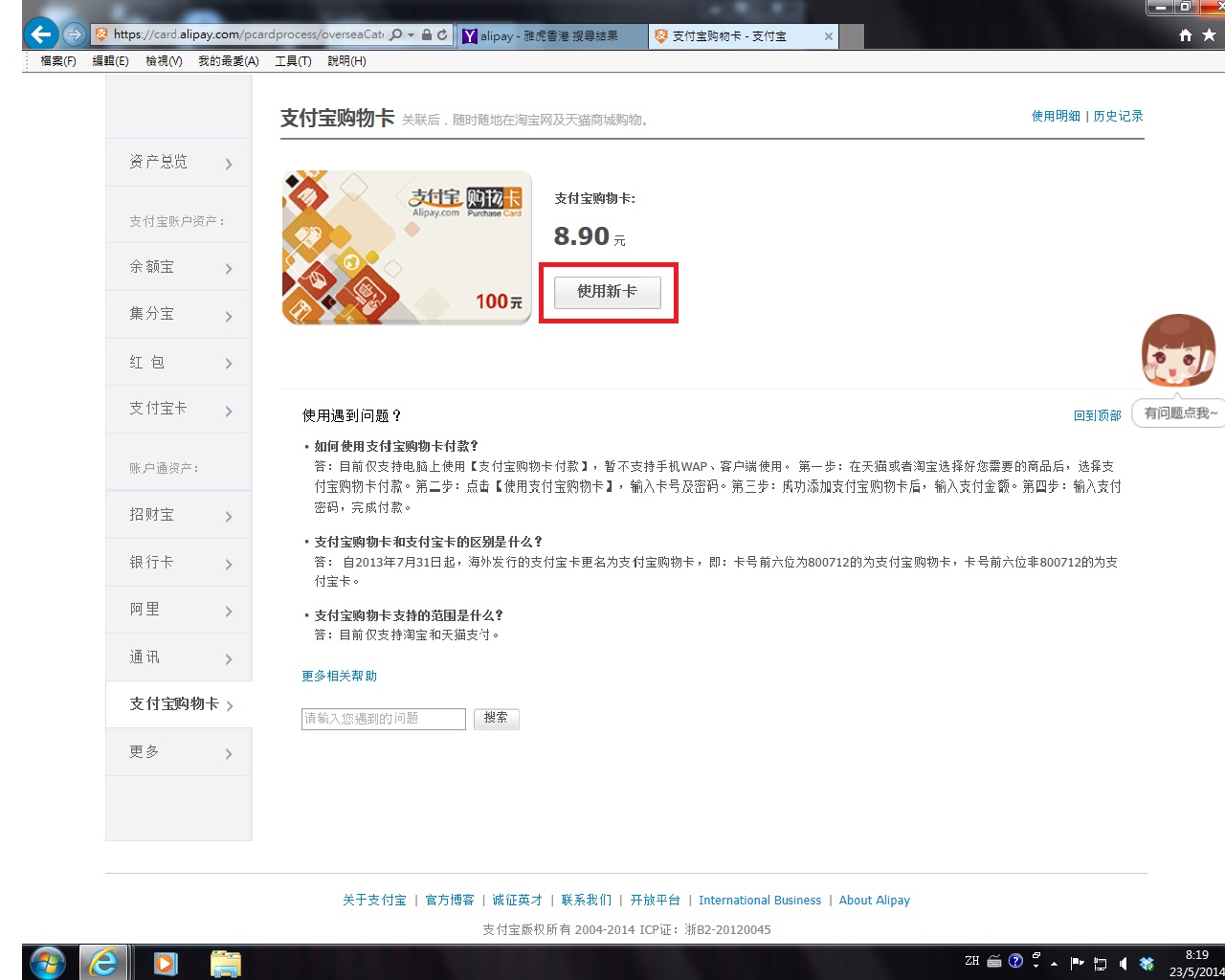Click the cartoon helper mascot icon

tap(1178, 350)
